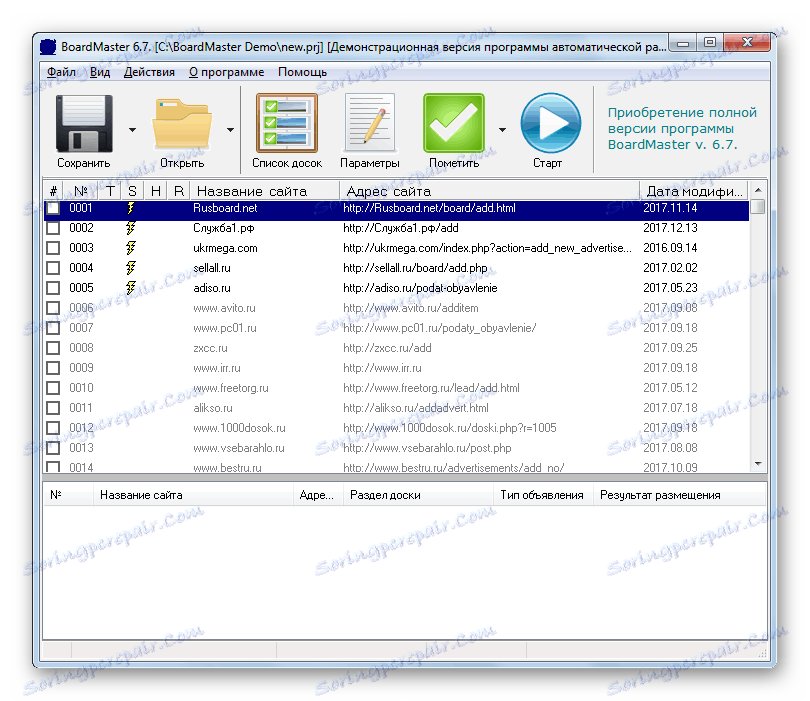Tick the checkbox for row 0001 Rusboard.net
The image size is (810, 701).
(53, 208)
